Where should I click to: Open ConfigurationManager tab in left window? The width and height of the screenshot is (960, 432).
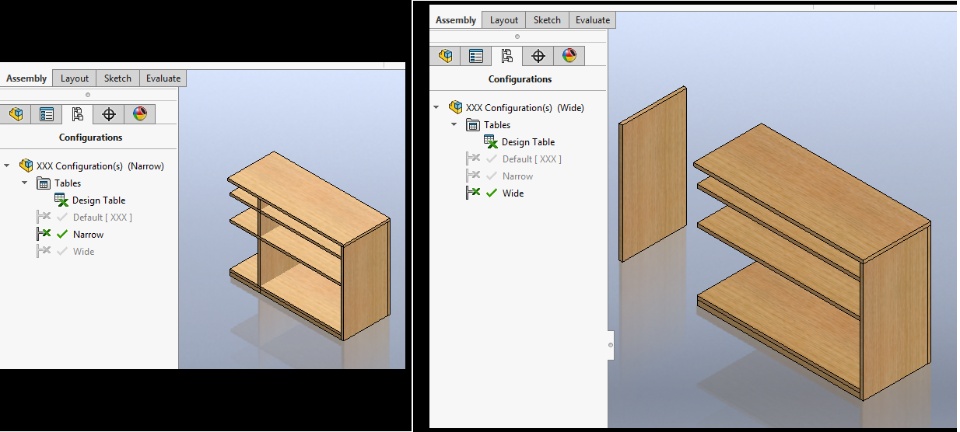coord(77,114)
